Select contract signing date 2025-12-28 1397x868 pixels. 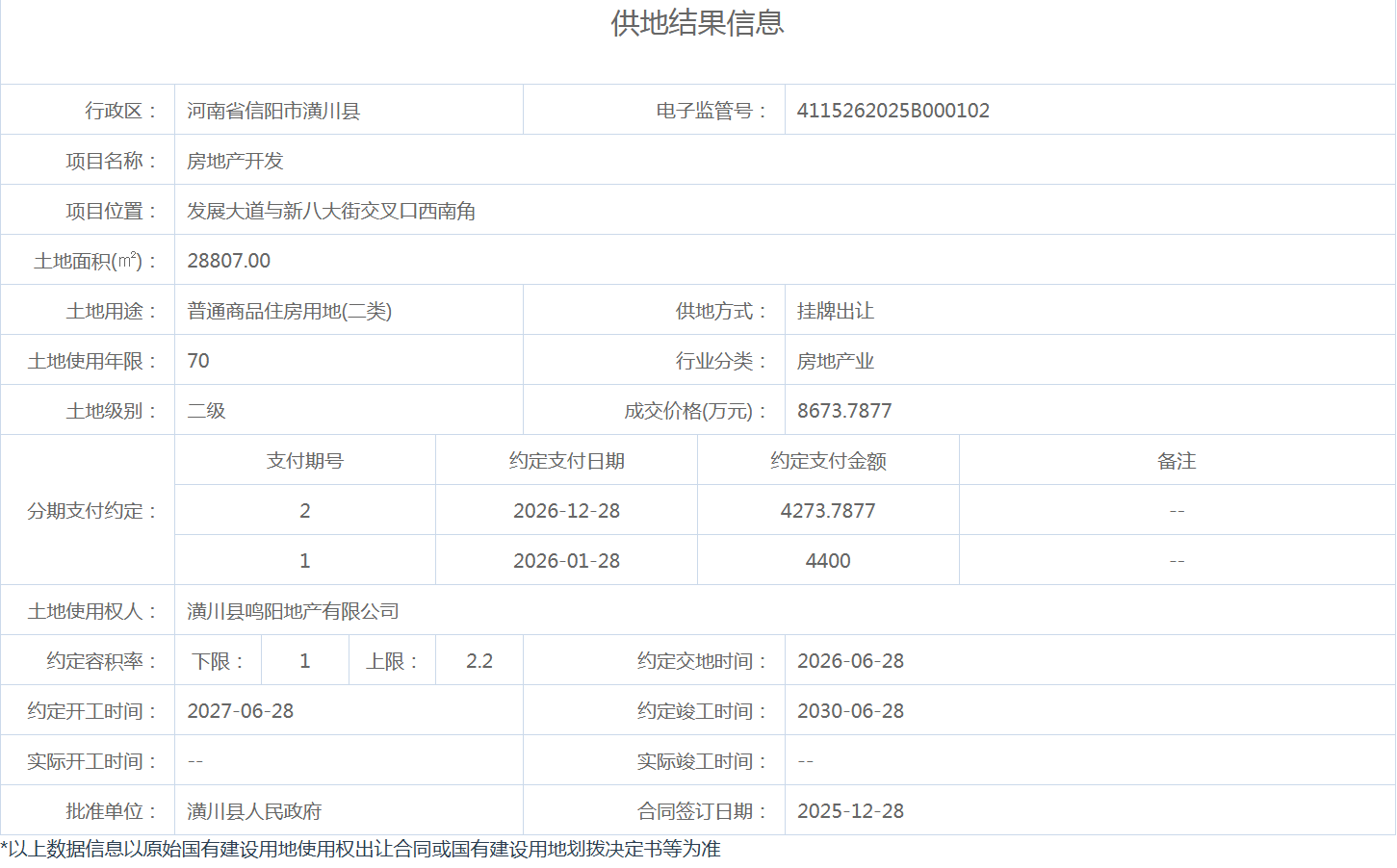[x=851, y=811]
